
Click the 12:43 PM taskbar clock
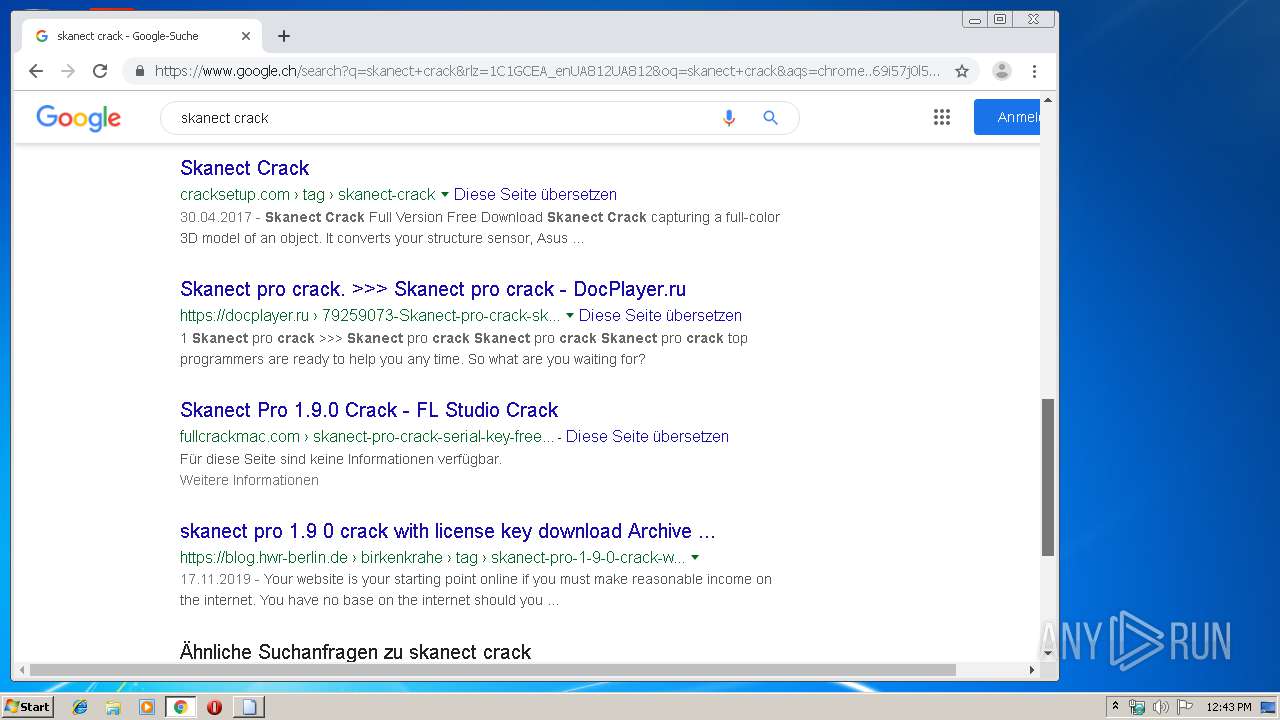1229,707
